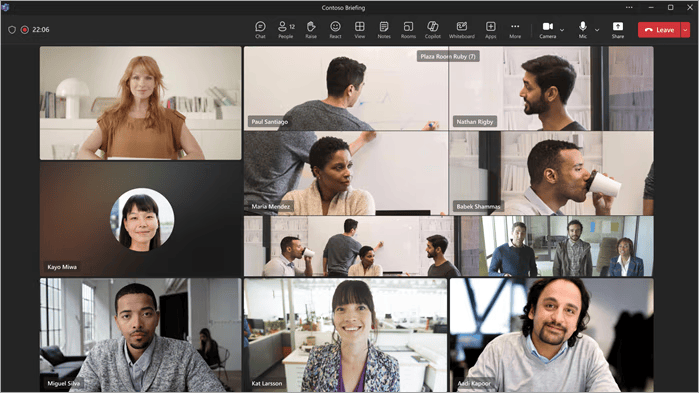The width and height of the screenshot is (699, 393).
Task: Share your screen content
Action: (x=618, y=30)
